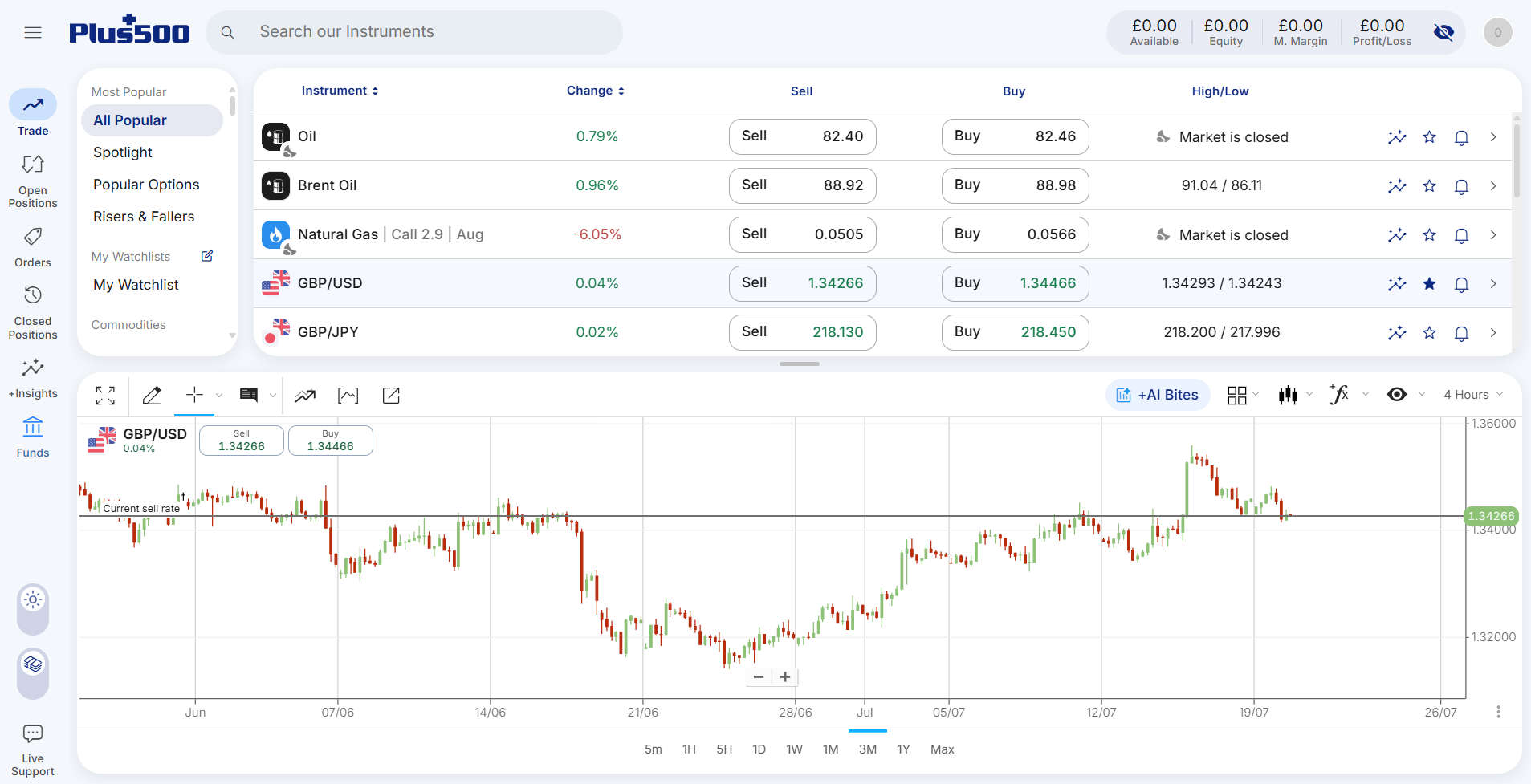Image resolution: width=1531 pixels, height=784 pixels.
Task: Sell GBP/USD at 1.34266 in table
Action: tap(802, 283)
